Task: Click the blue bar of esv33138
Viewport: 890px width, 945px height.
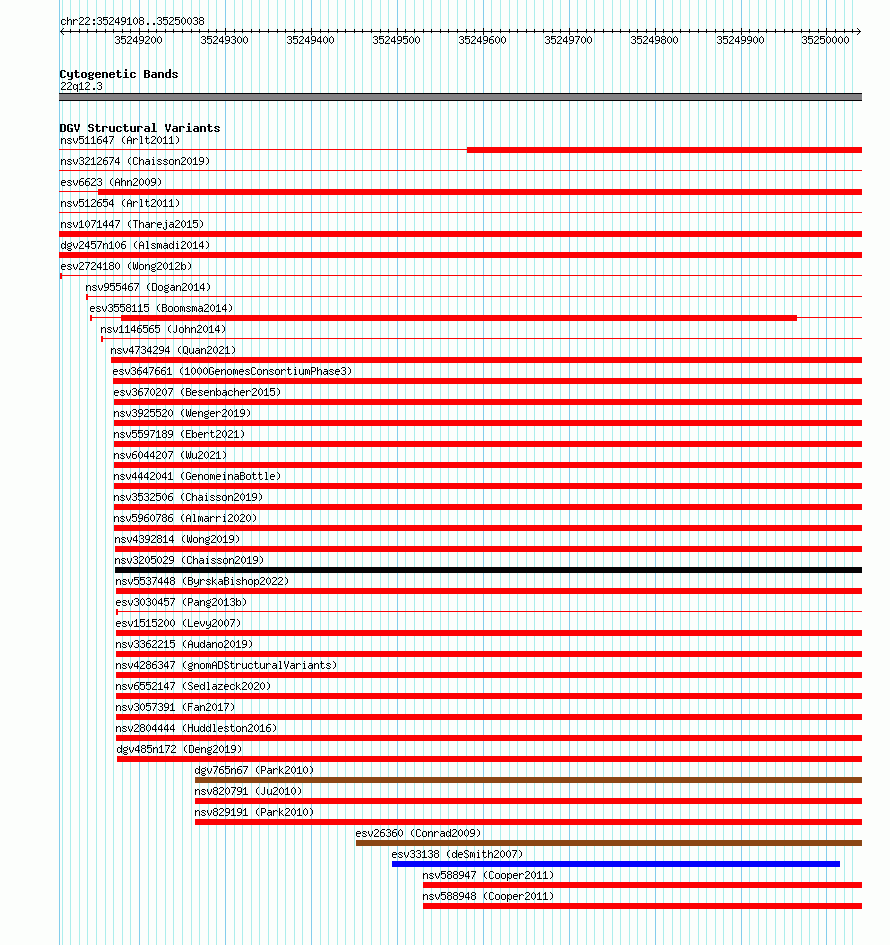Action: coord(616,864)
